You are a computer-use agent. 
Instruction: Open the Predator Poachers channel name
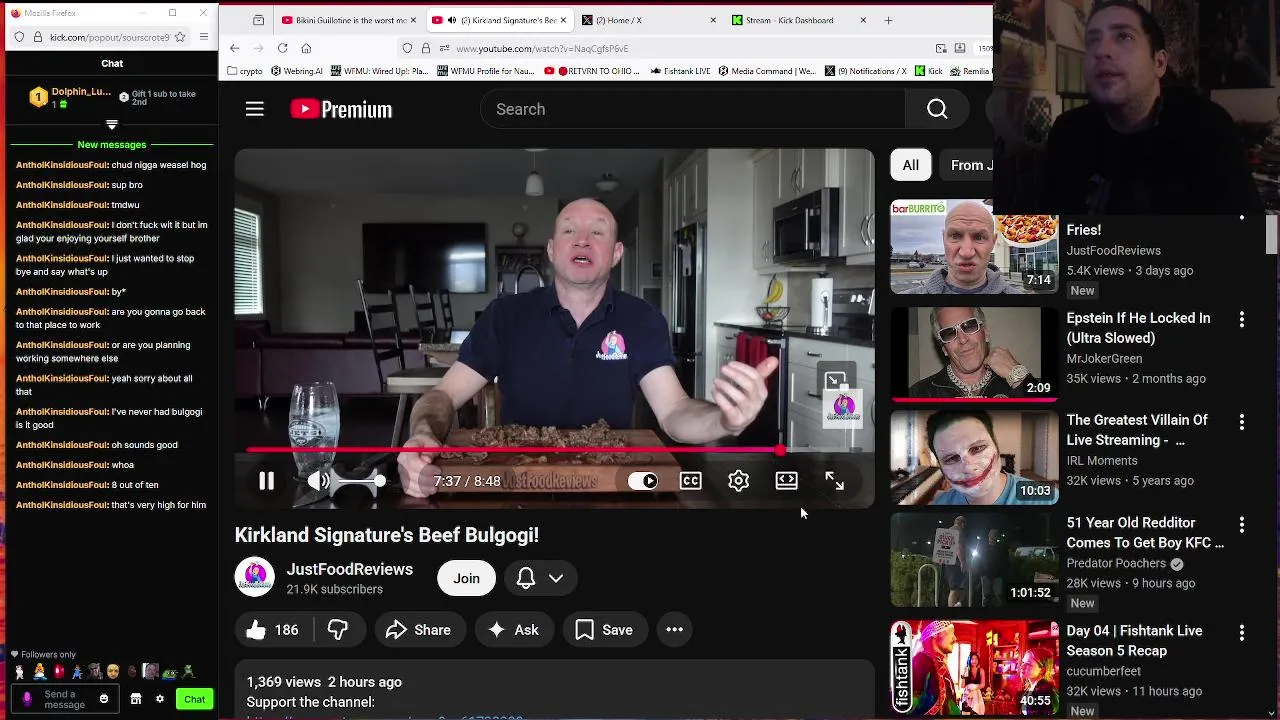point(1116,563)
